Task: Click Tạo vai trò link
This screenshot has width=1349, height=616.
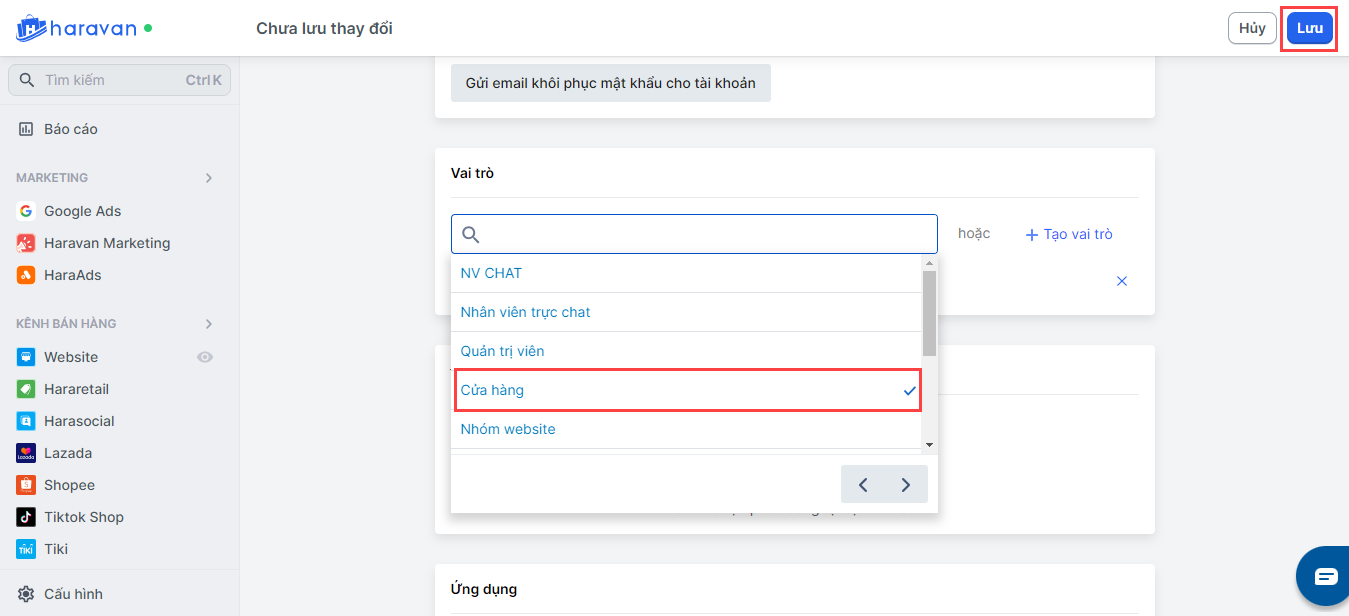Action: (1069, 234)
